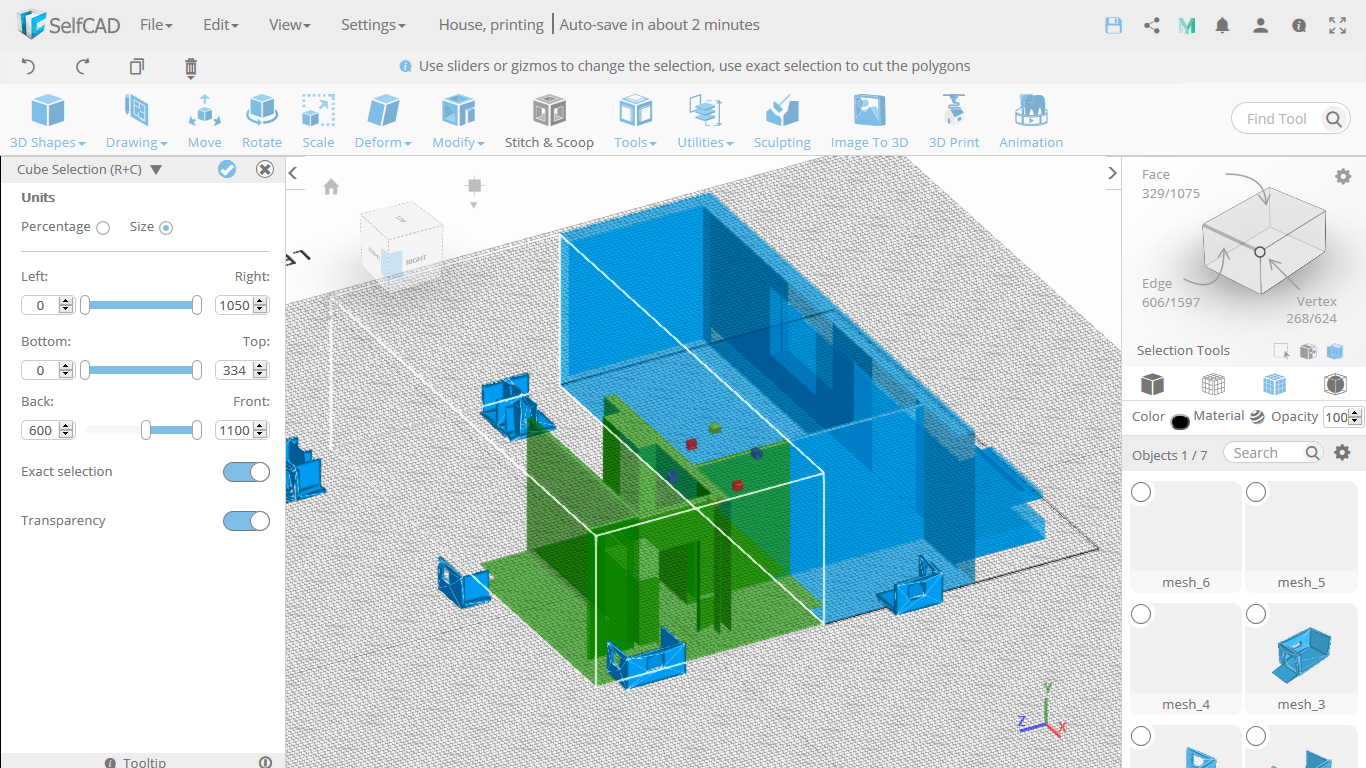
Task: Check the mesh_6 selection circle
Action: tap(1141, 492)
